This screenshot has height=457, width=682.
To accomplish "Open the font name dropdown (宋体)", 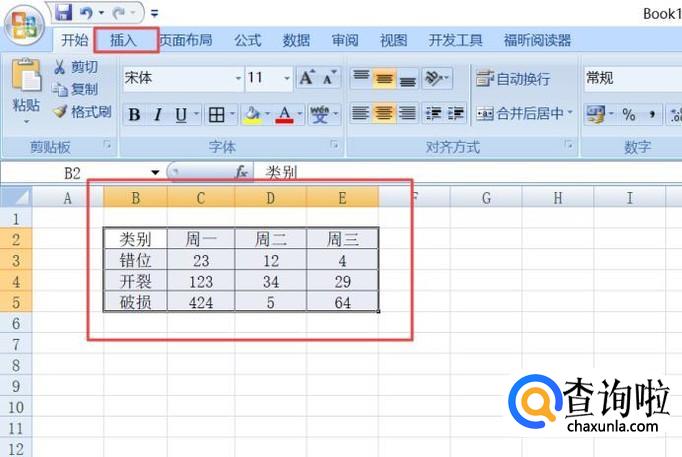I will coord(238,78).
